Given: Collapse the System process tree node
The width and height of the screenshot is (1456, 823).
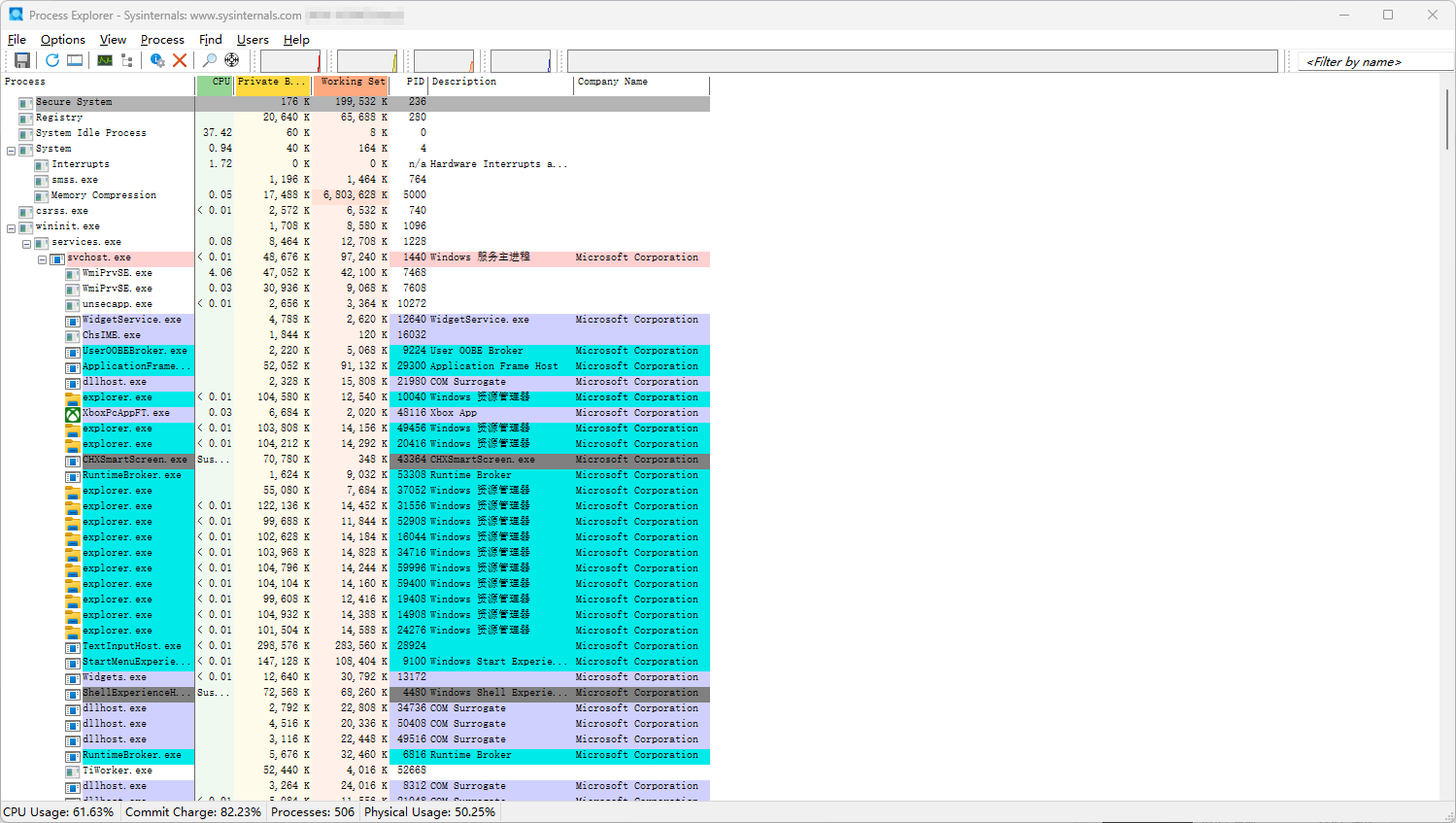Looking at the screenshot, I should tap(9, 148).
